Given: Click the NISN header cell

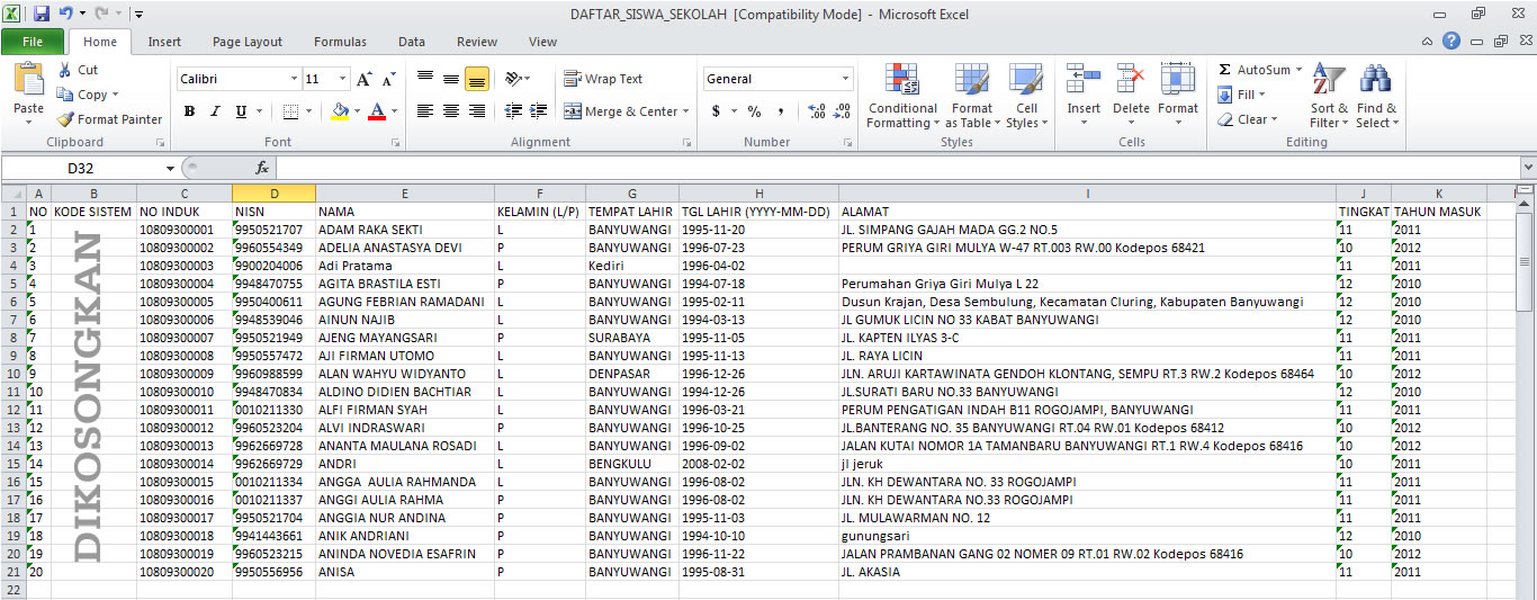Looking at the screenshot, I should point(274,212).
